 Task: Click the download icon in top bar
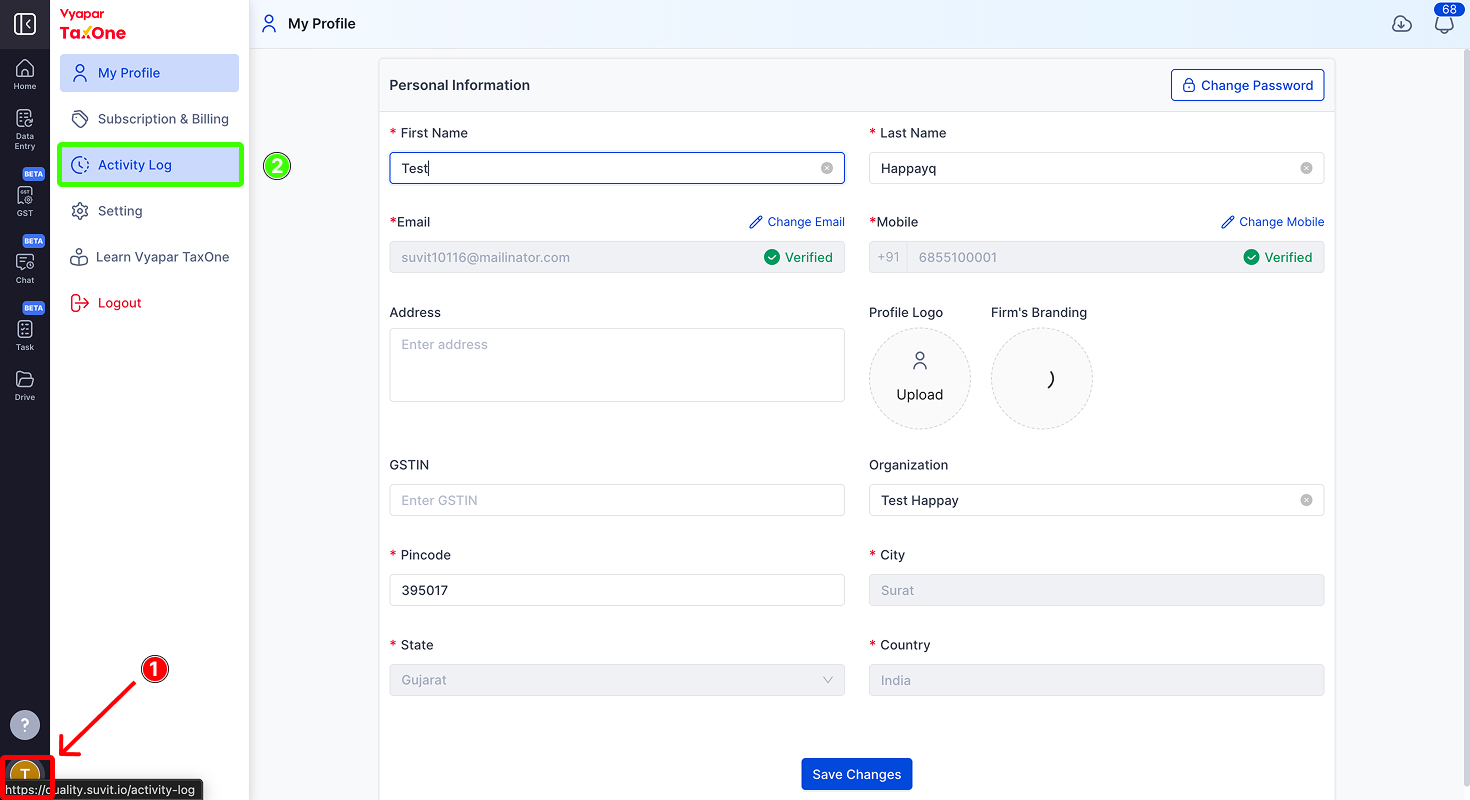(x=1402, y=24)
